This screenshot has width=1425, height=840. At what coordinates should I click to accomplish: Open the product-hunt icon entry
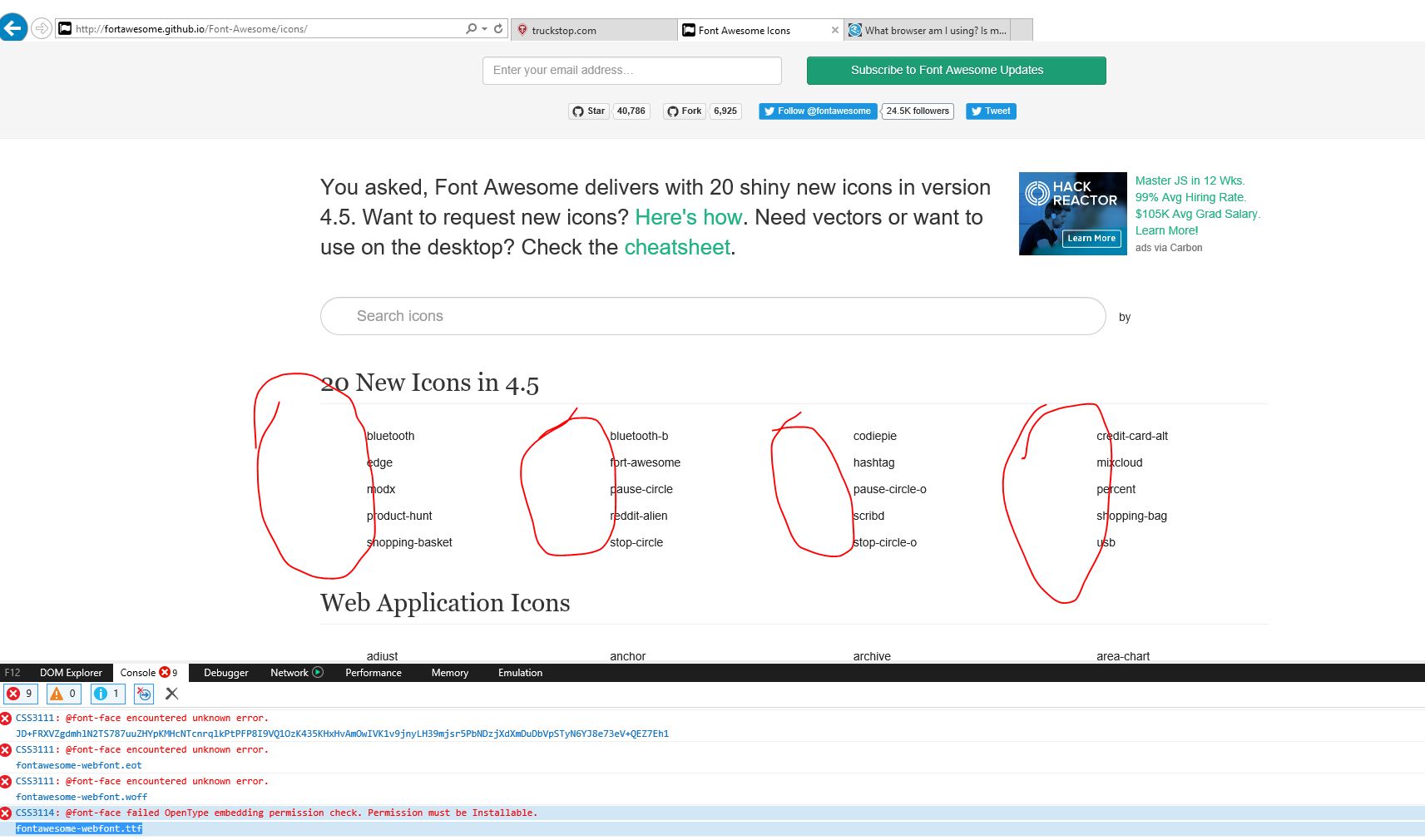[399, 516]
